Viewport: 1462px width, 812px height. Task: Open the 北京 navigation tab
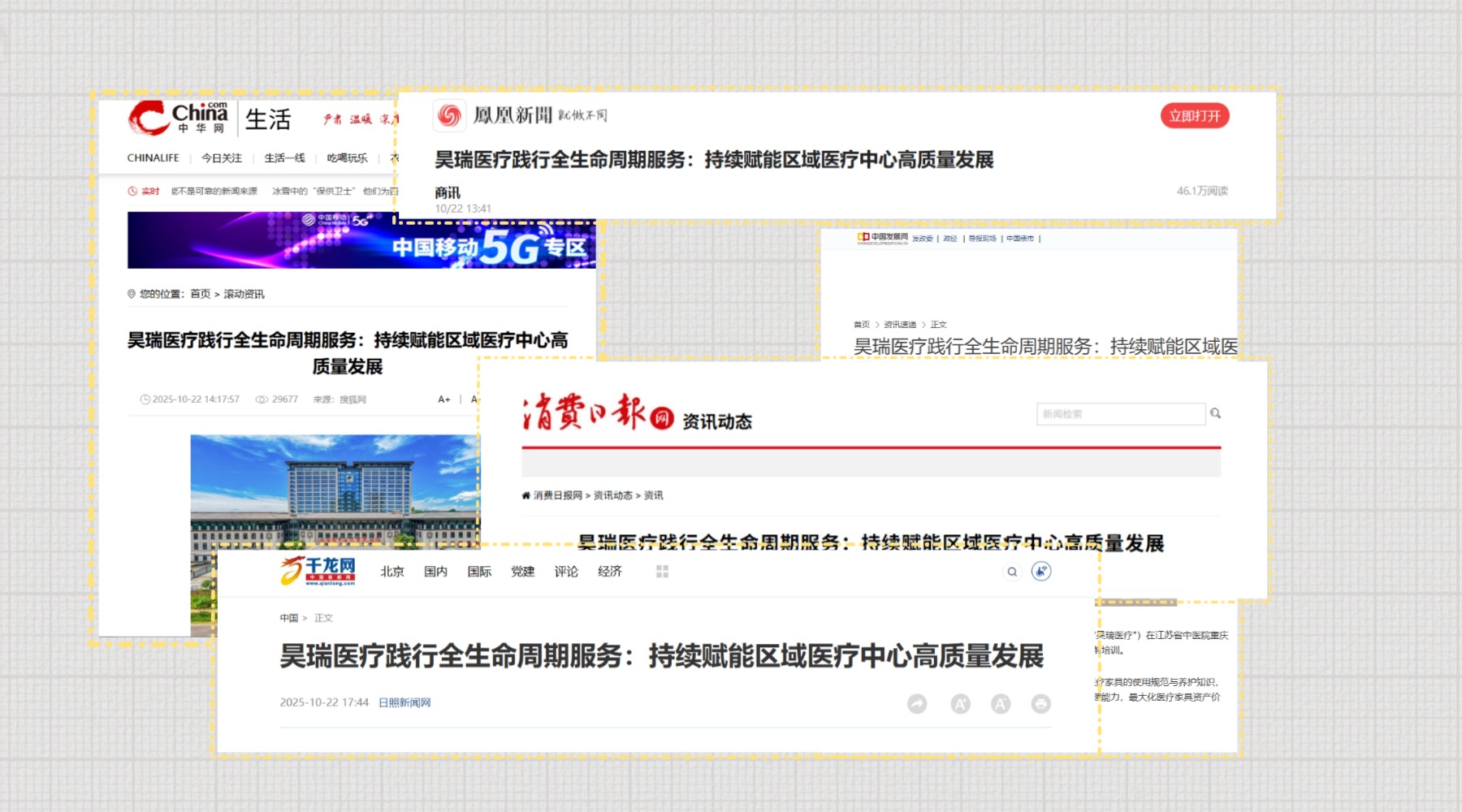coord(392,572)
